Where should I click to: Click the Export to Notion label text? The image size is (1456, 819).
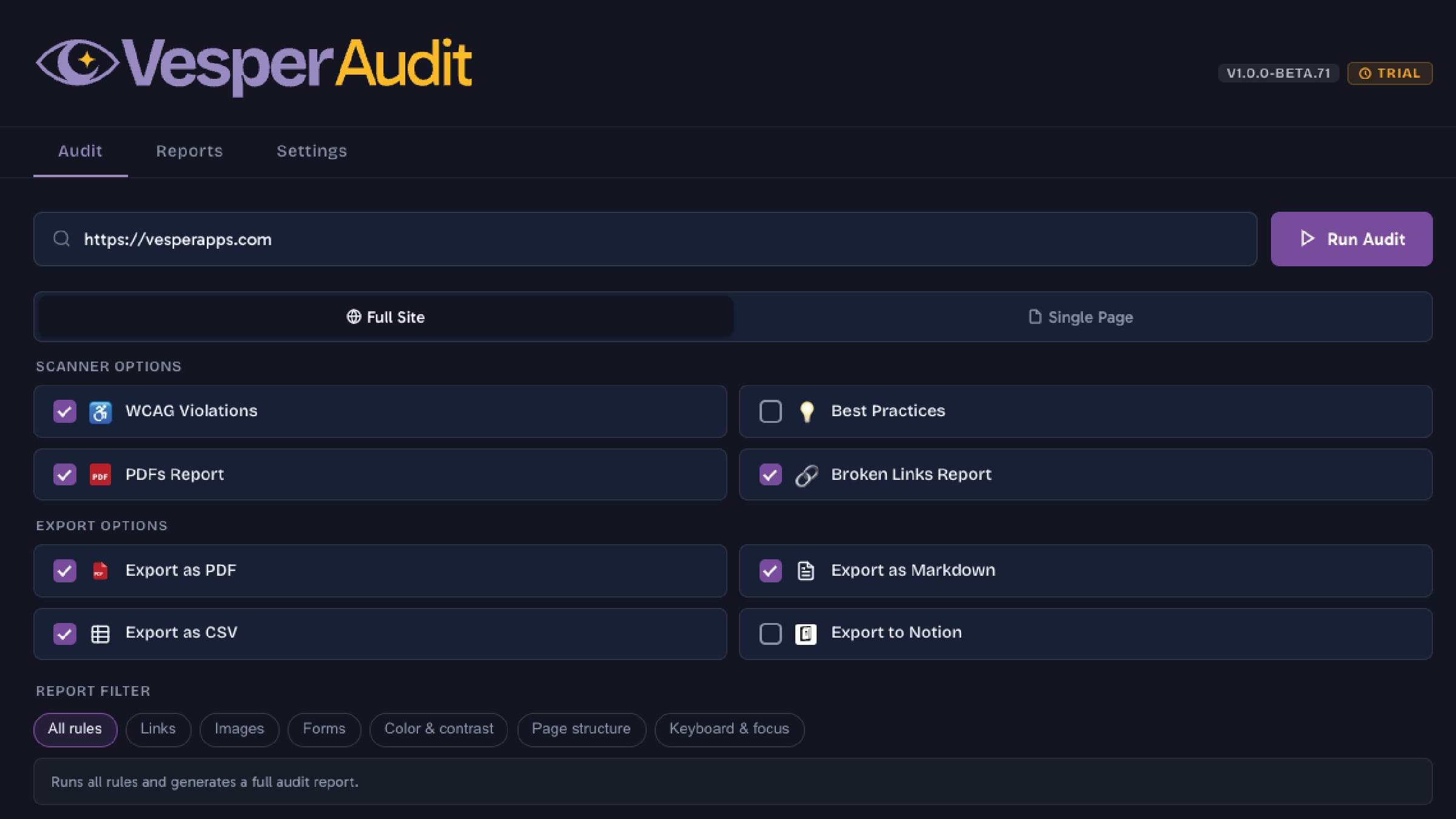896,633
